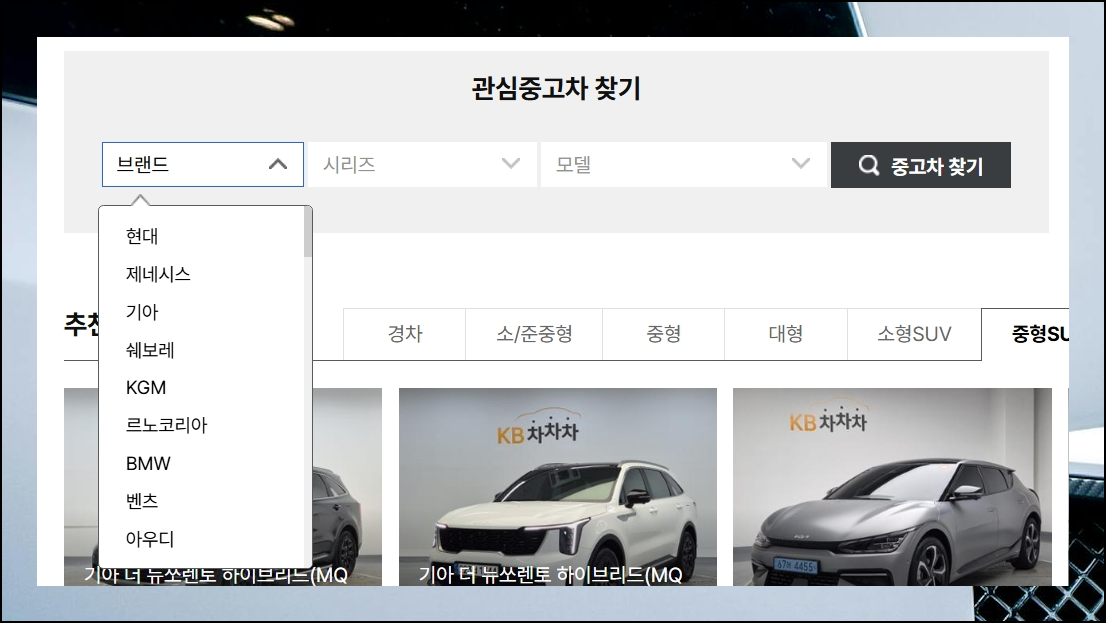Open the 대형 tab

tap(786, 334)
